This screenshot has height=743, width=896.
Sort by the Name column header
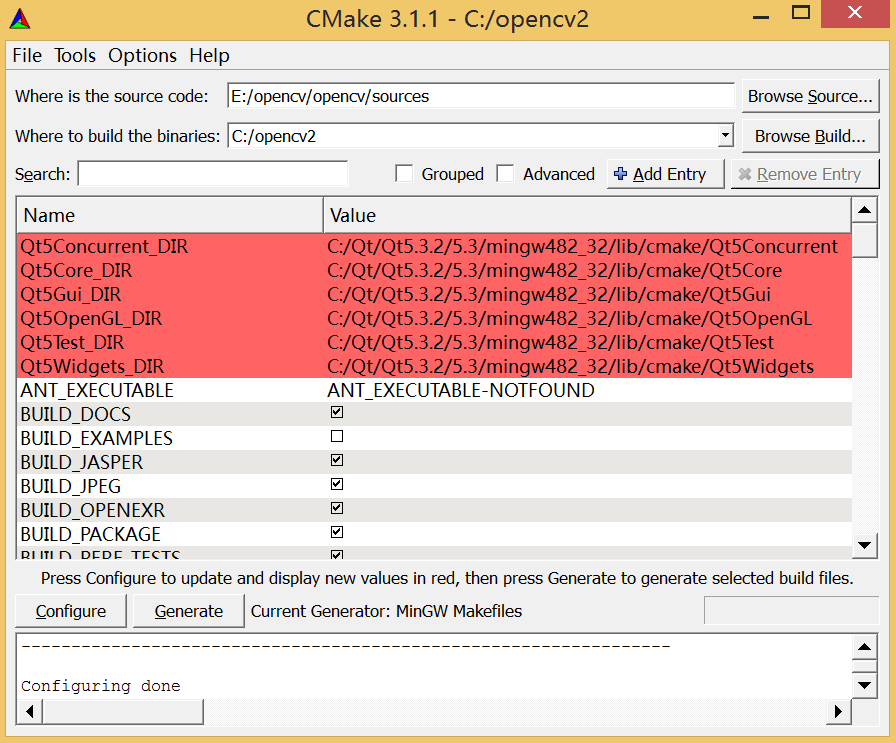click(x=170, y=215)
